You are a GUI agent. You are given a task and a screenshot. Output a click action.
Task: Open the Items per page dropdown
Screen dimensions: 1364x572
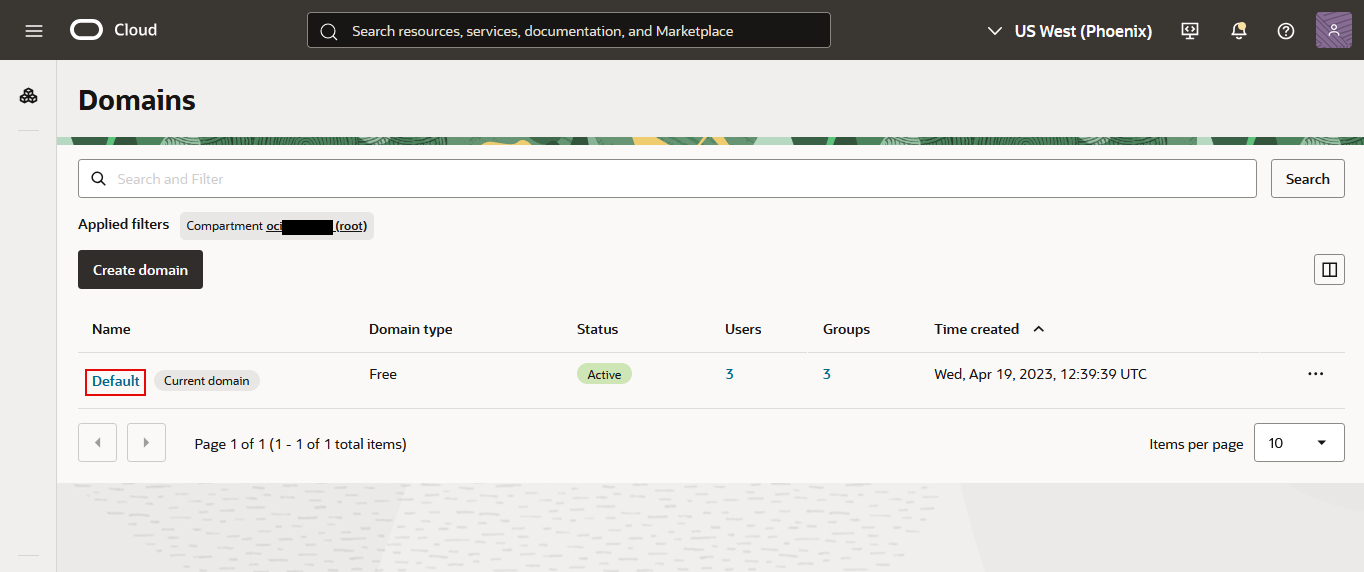point(1298,443)
